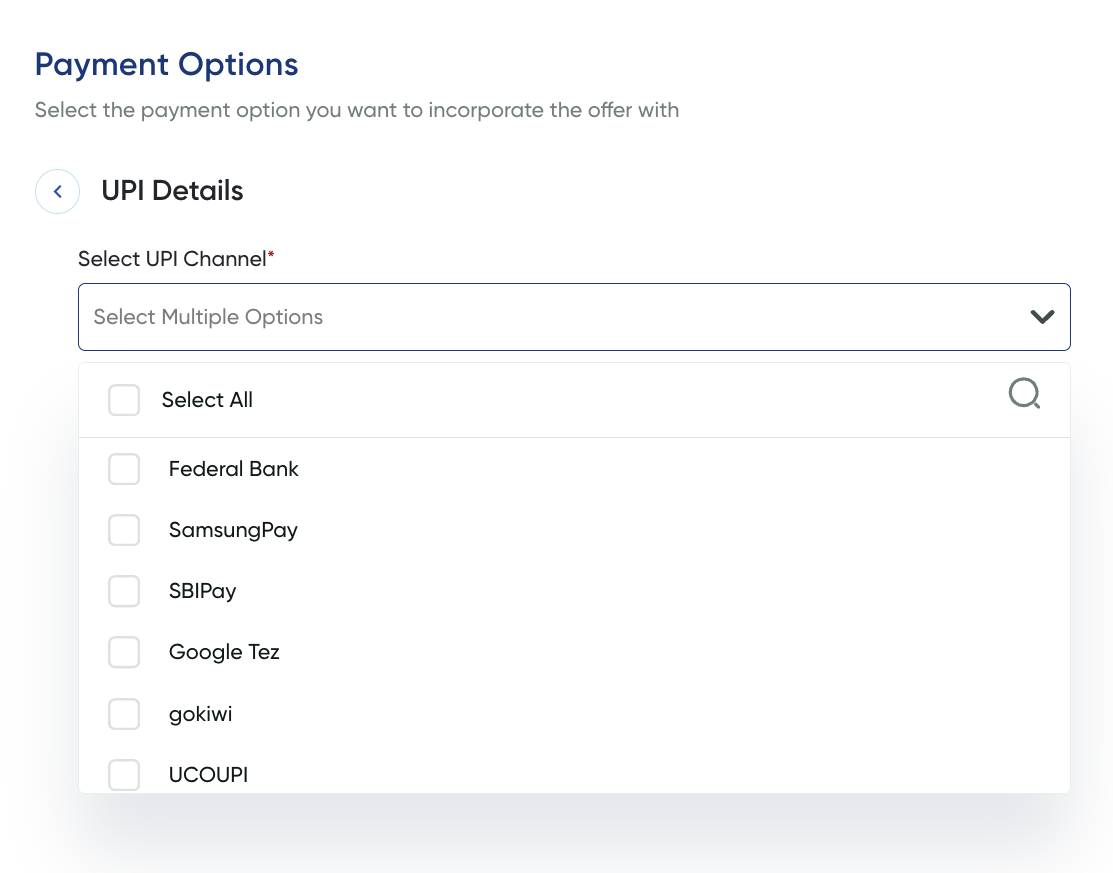Click the Select All label text
Viewport: 1113px width, 873px height.
(207, 400)
